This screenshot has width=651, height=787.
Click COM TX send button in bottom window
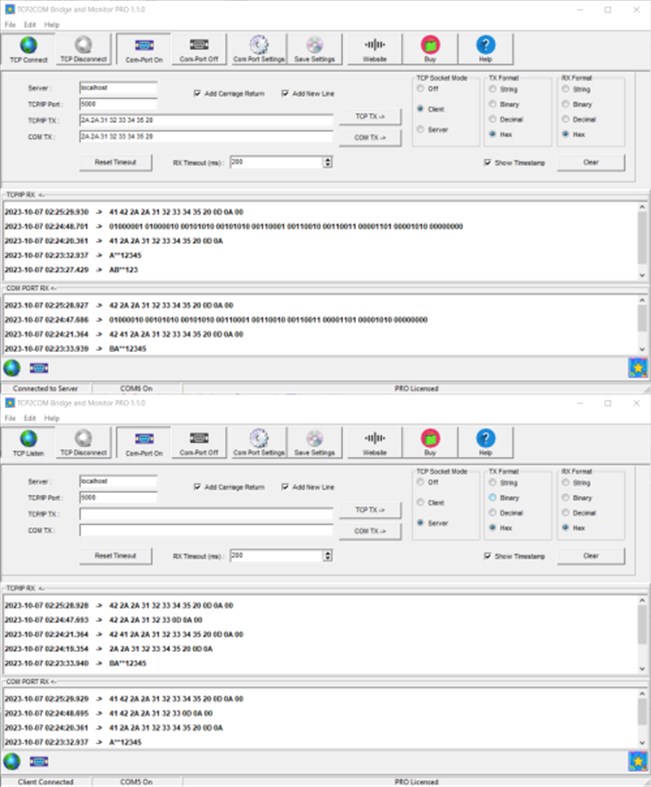pyautogui.click(x=370, y=531)
